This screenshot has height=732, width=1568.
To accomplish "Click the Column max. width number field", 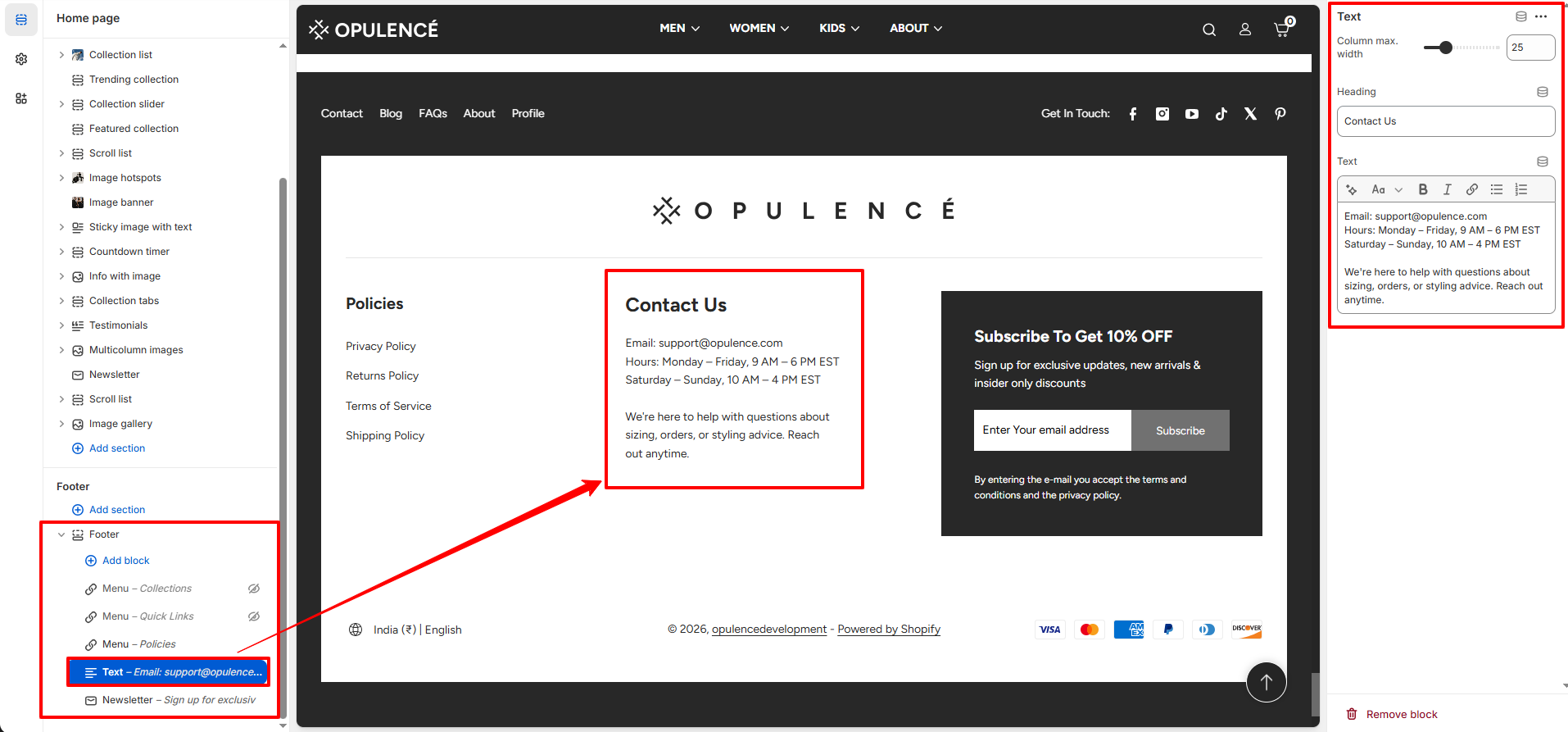I will pos(1530,48).
